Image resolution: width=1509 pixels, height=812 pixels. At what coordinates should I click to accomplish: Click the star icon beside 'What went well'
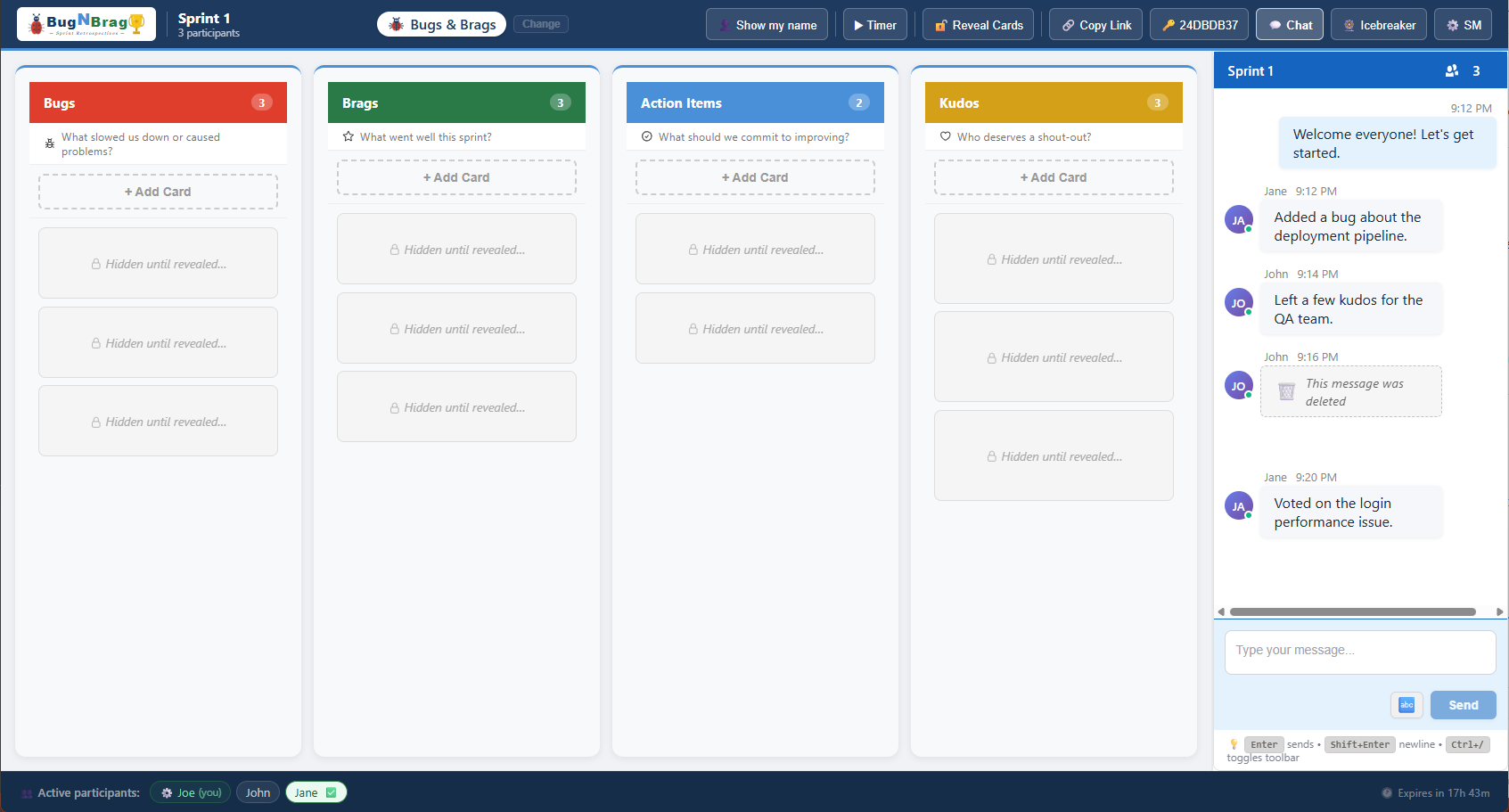point(349,136)
